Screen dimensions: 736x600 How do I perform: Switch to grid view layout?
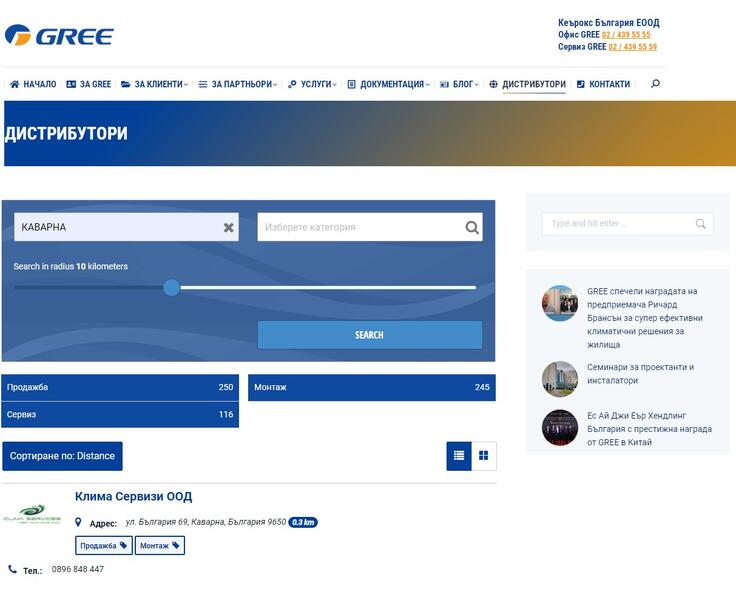[484, 456]
